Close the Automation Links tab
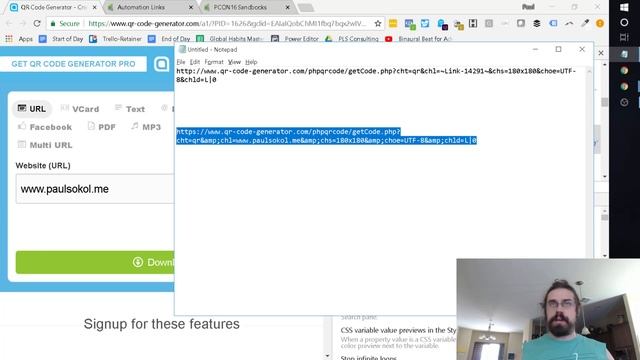Viewport: 640px width, 360px height. pyautogui.click(x=191, y=7)
